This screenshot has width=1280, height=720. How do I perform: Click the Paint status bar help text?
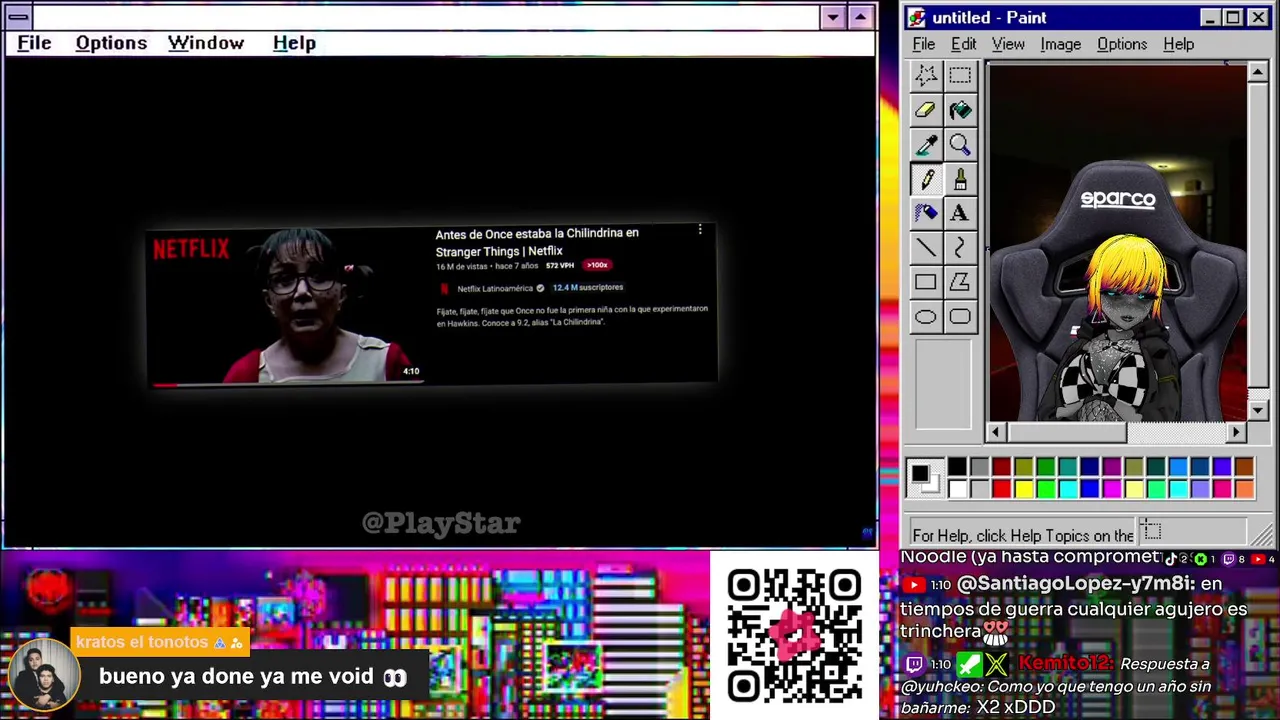tap(1023, 535)
